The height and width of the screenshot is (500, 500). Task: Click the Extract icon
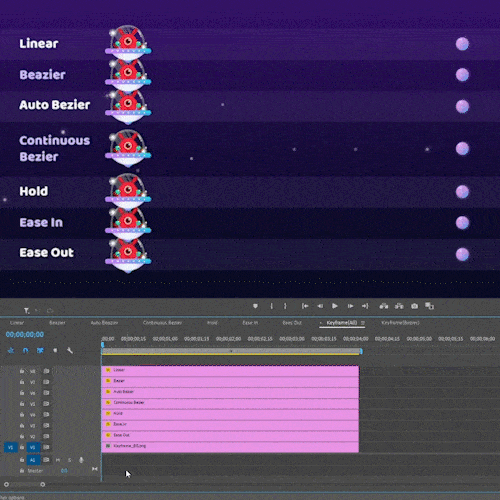coord(399,306)
